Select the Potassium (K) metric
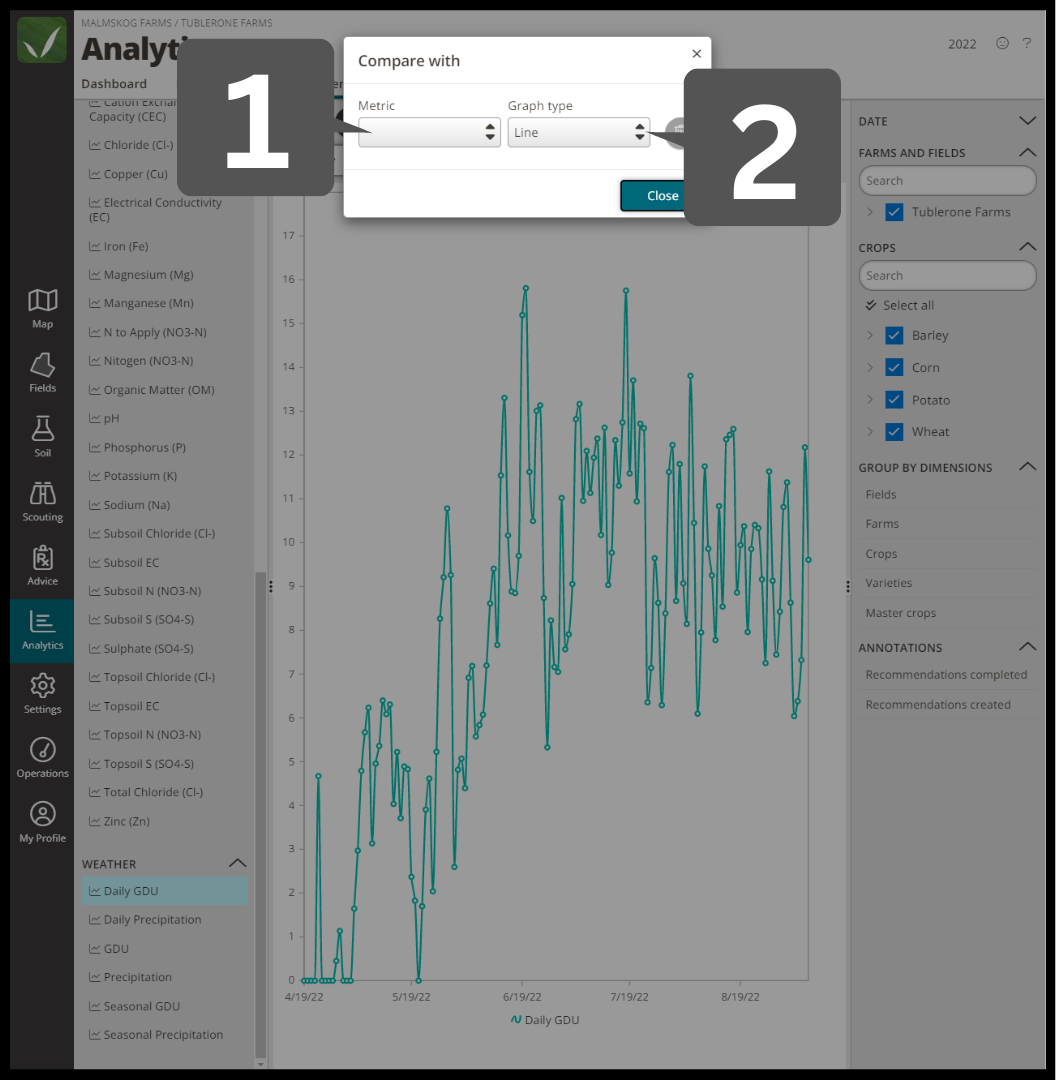This screenshot has height=1080, width=1056. [133, 476]
